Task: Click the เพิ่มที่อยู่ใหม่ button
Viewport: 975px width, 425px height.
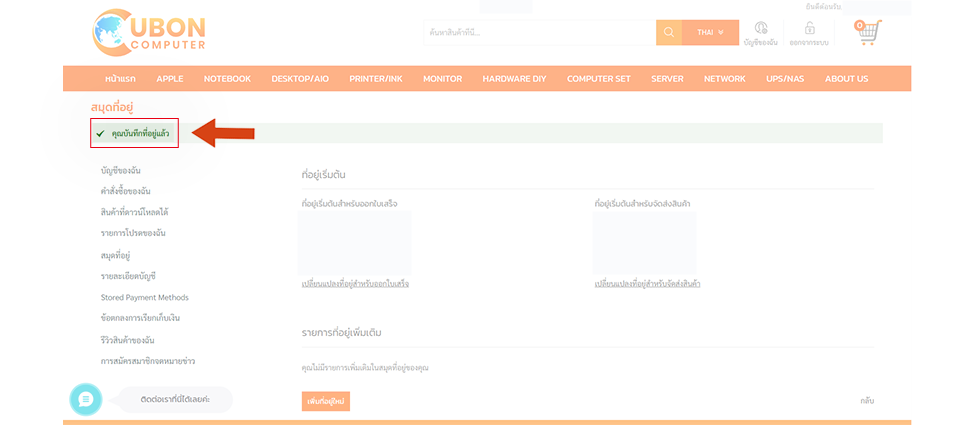Action: tap(325, 401)
